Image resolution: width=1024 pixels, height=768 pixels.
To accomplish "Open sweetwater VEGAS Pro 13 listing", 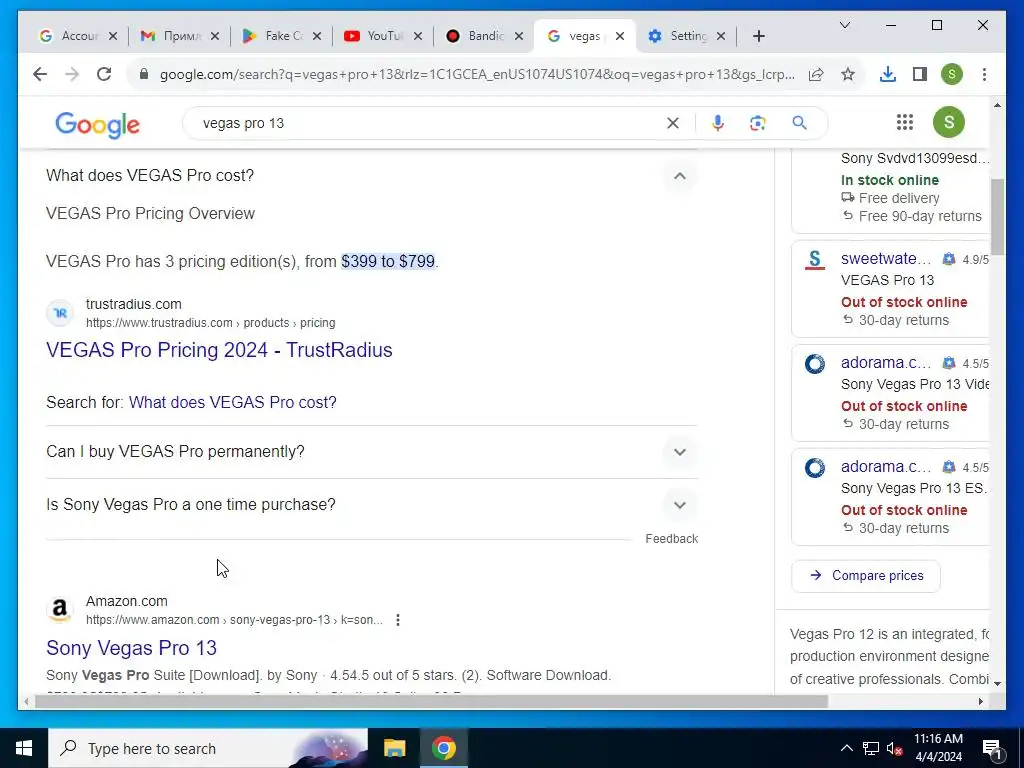I will tap(891, 289).
